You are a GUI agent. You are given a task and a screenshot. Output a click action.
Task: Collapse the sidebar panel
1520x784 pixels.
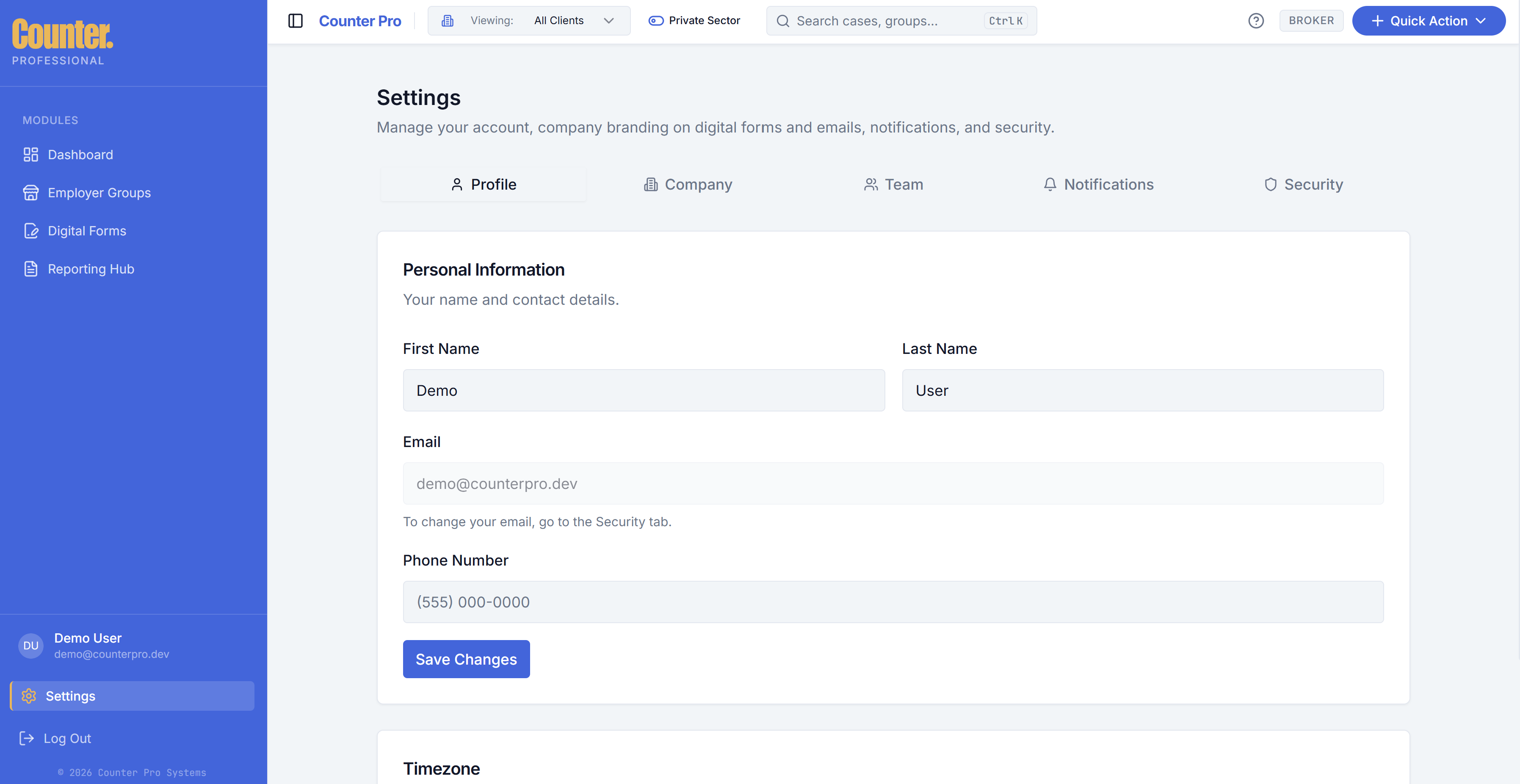pos(296,21)
